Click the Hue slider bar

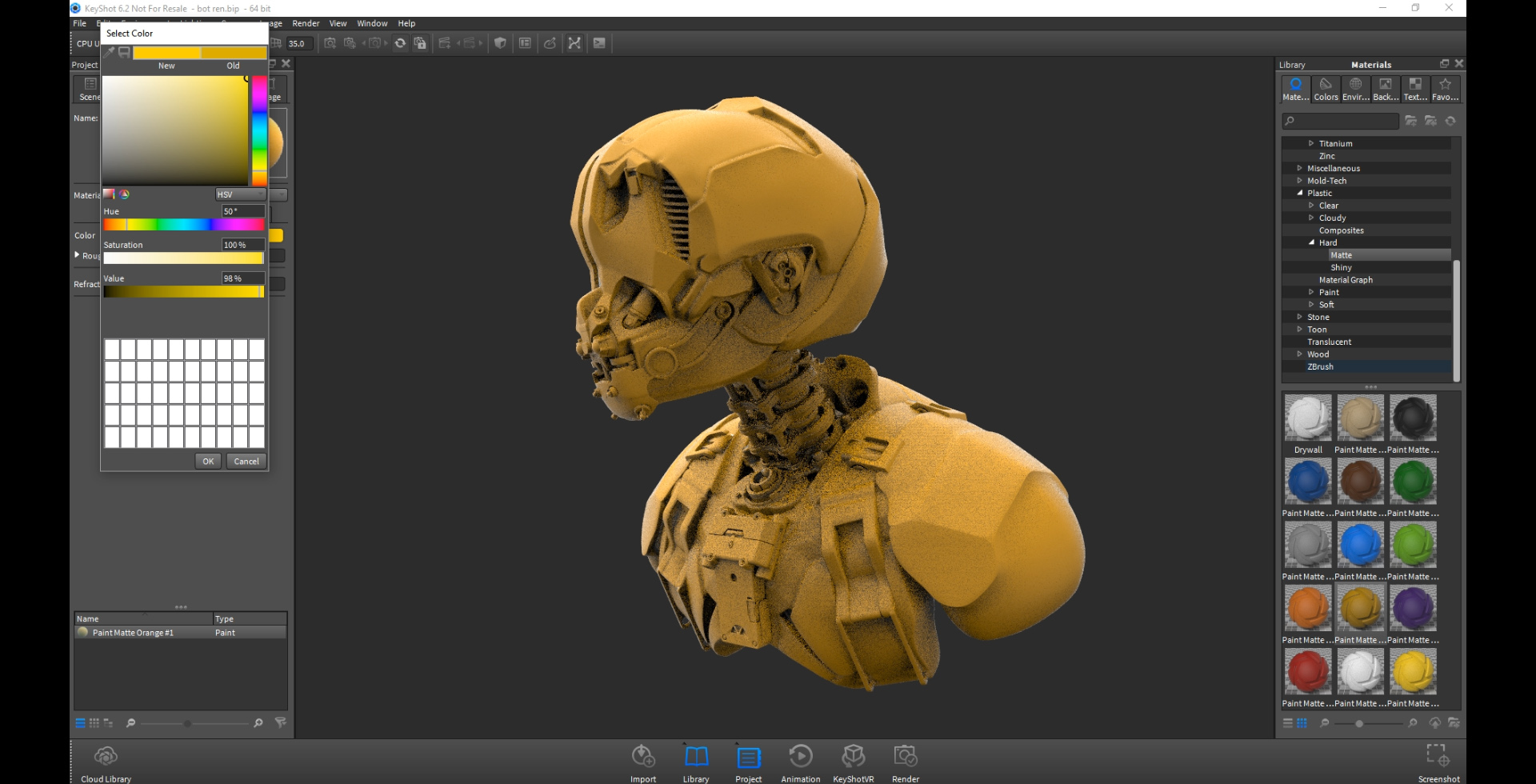pos(183,225)
